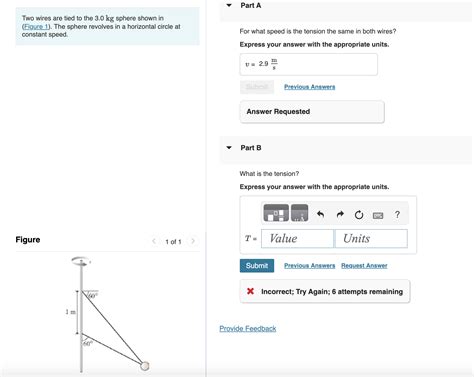Click the Value input field
This screenshot has height=377, width=474.
(297, 238)
